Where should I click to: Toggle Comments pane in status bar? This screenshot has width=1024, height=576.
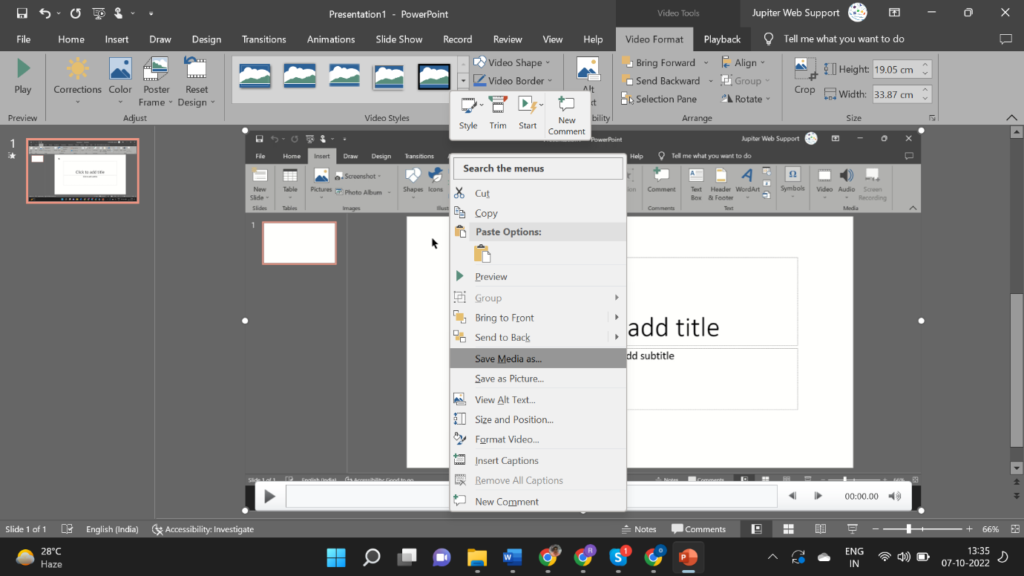click(698, 529)
